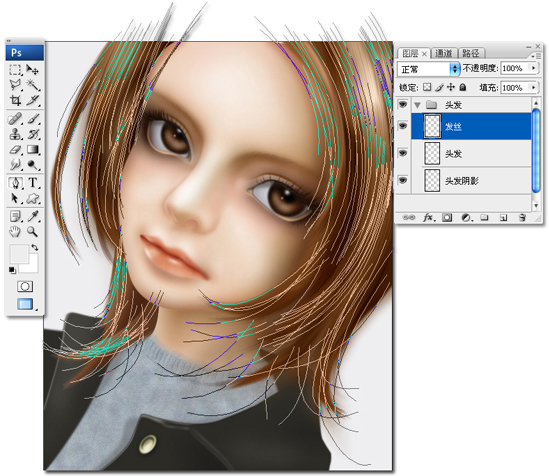Activate the Zoom tool

33,232
